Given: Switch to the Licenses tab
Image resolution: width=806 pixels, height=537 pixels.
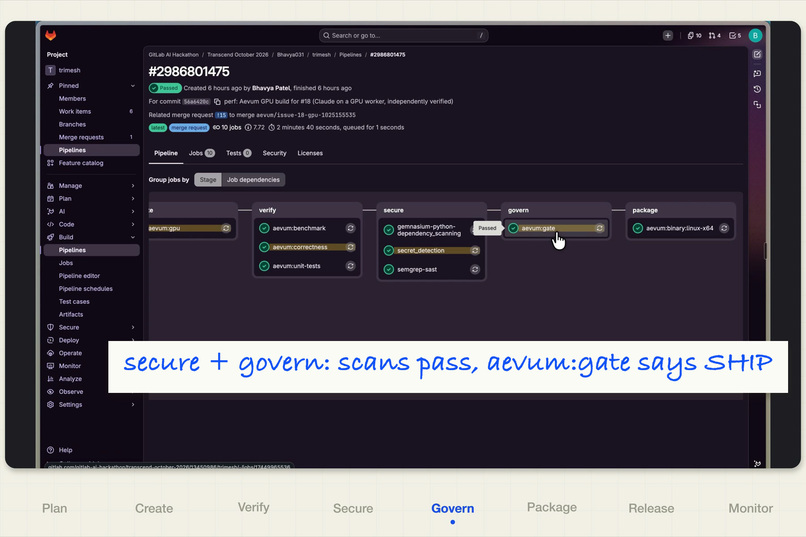Looking at the screenshot, I should pyautogui.click(x=310, y=153).
